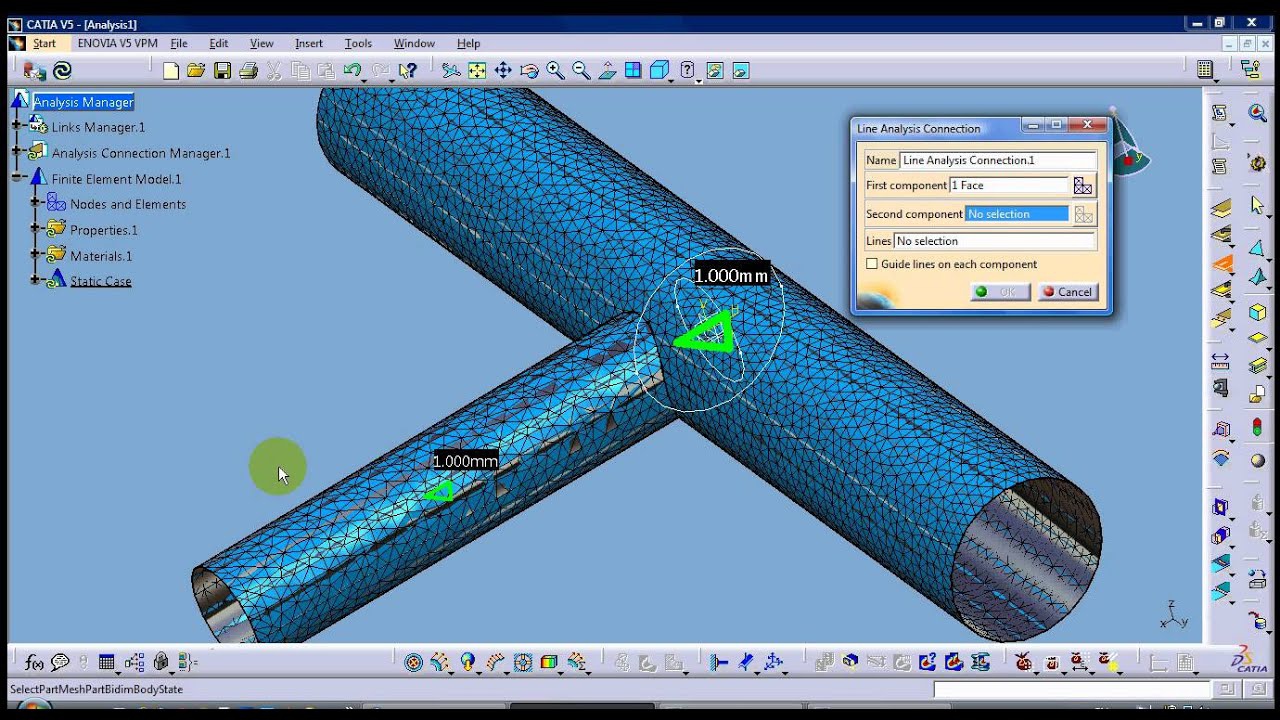
Task: Select the Pan view tool
Action: point(503,70)
